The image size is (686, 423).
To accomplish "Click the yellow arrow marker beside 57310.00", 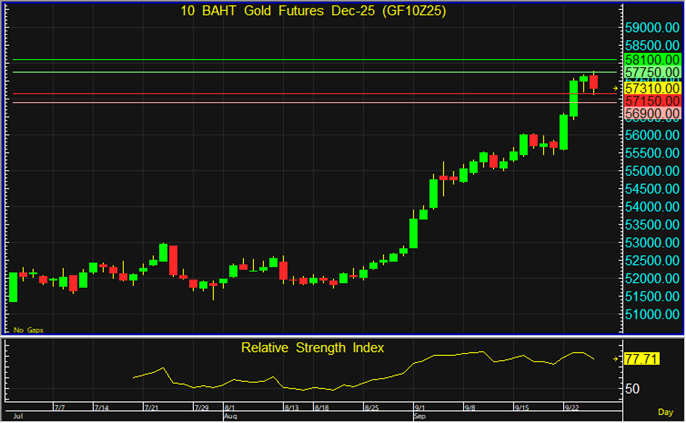I will pyautogui.click(x=616, y=88).
